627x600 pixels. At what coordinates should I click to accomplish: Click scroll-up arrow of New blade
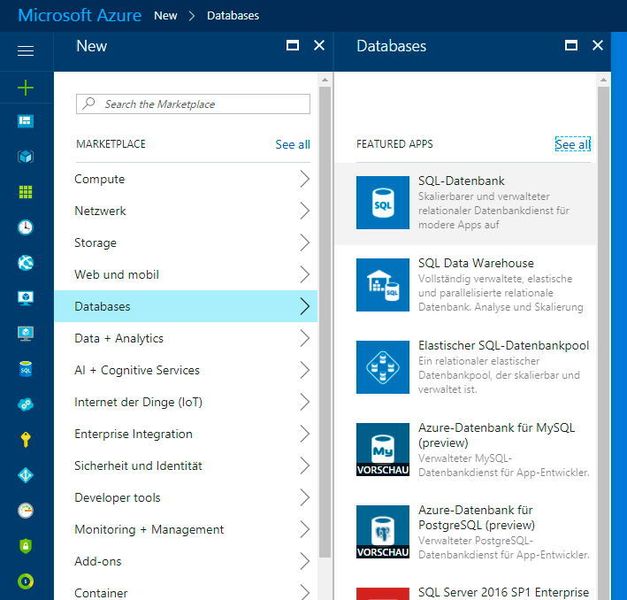325,80
